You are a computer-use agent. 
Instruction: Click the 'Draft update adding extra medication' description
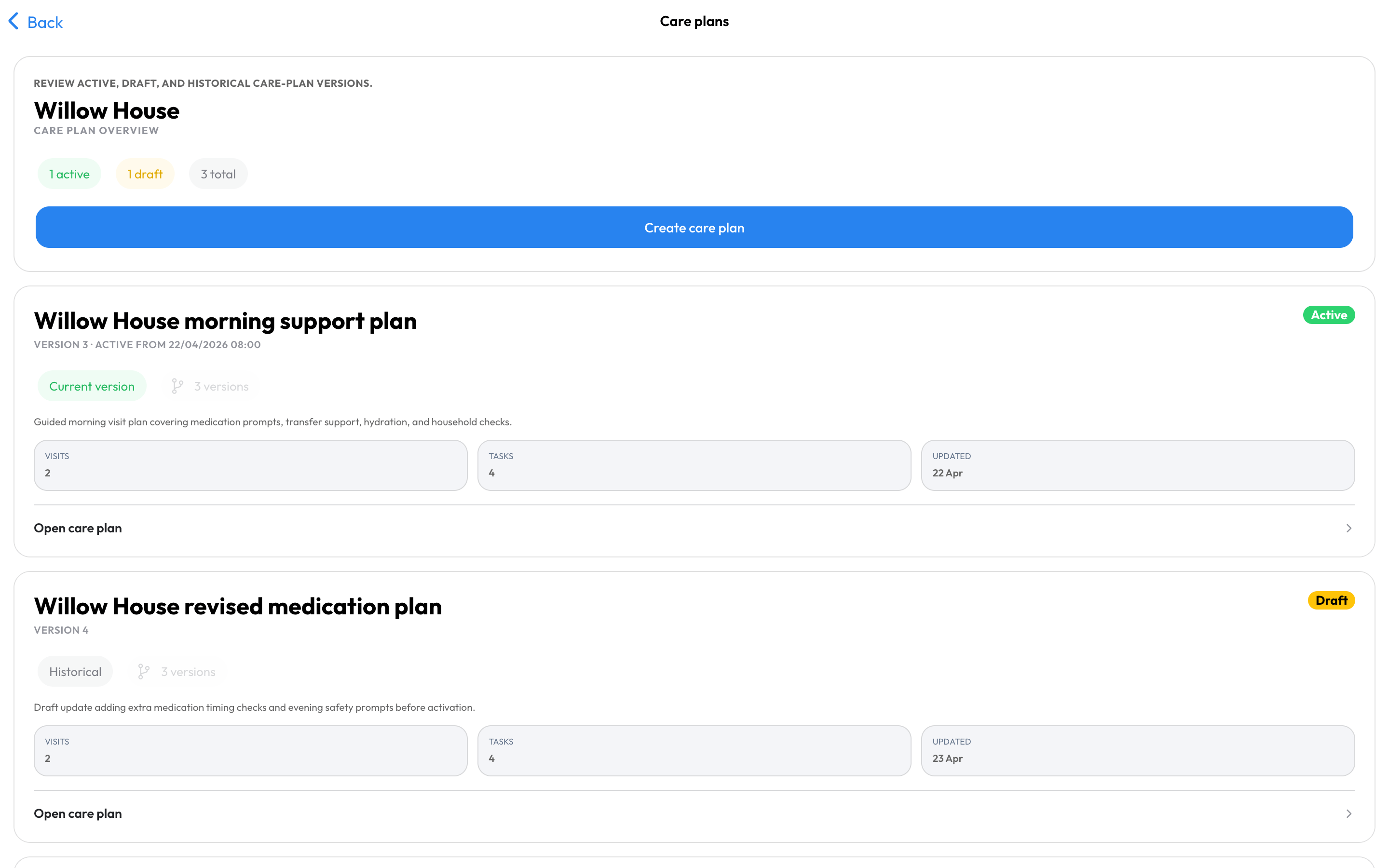pyautogui.click(x=254, y=707)
